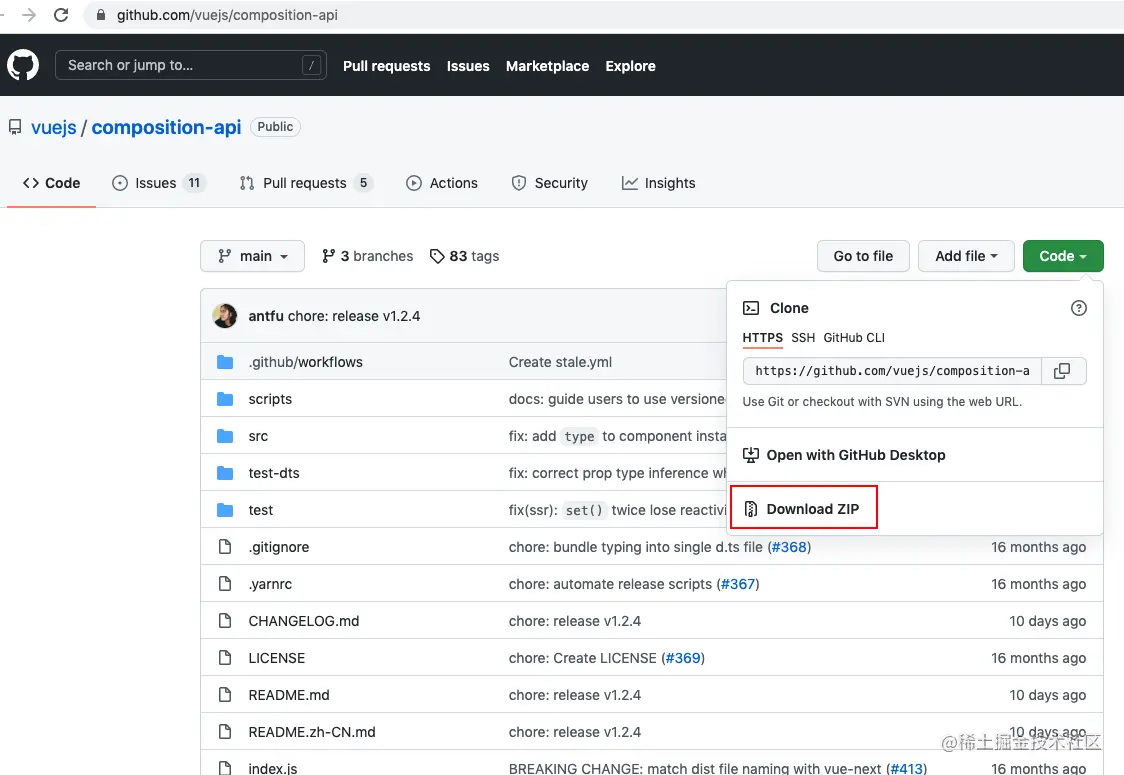The width and height of the screenshot is (1124, 775).
Task: Click the GitHub Desktop icon
Action: click(x=751, y=455)
